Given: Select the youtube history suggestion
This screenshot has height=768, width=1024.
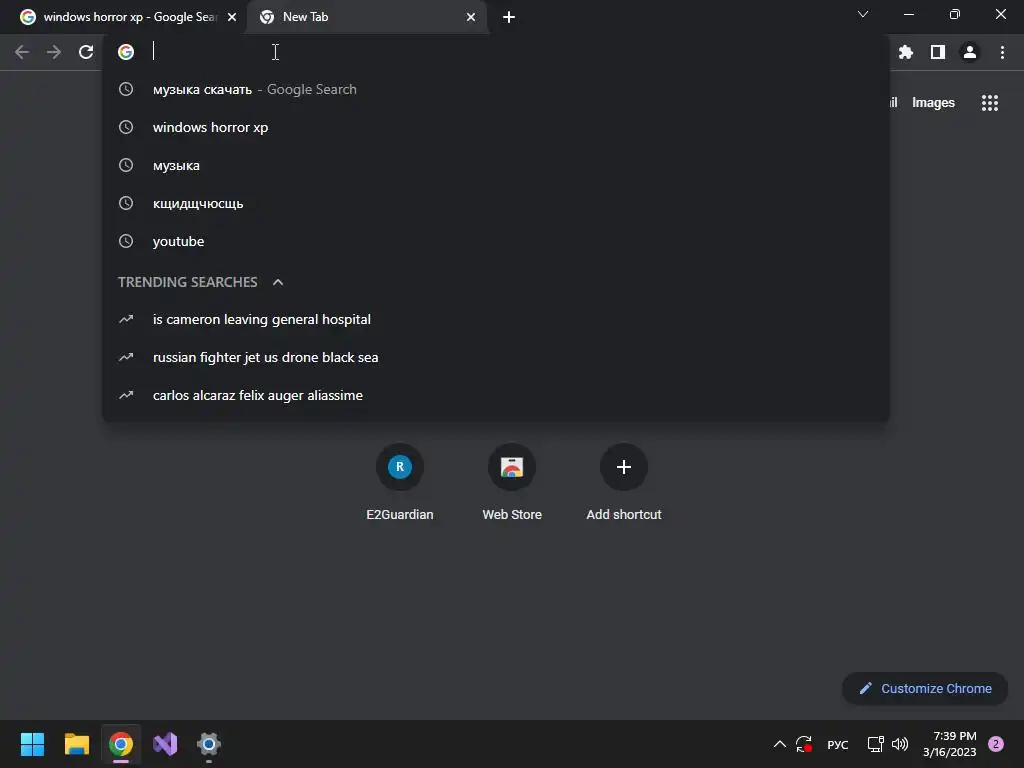Looking at the screenshot, I should (496, 241).
